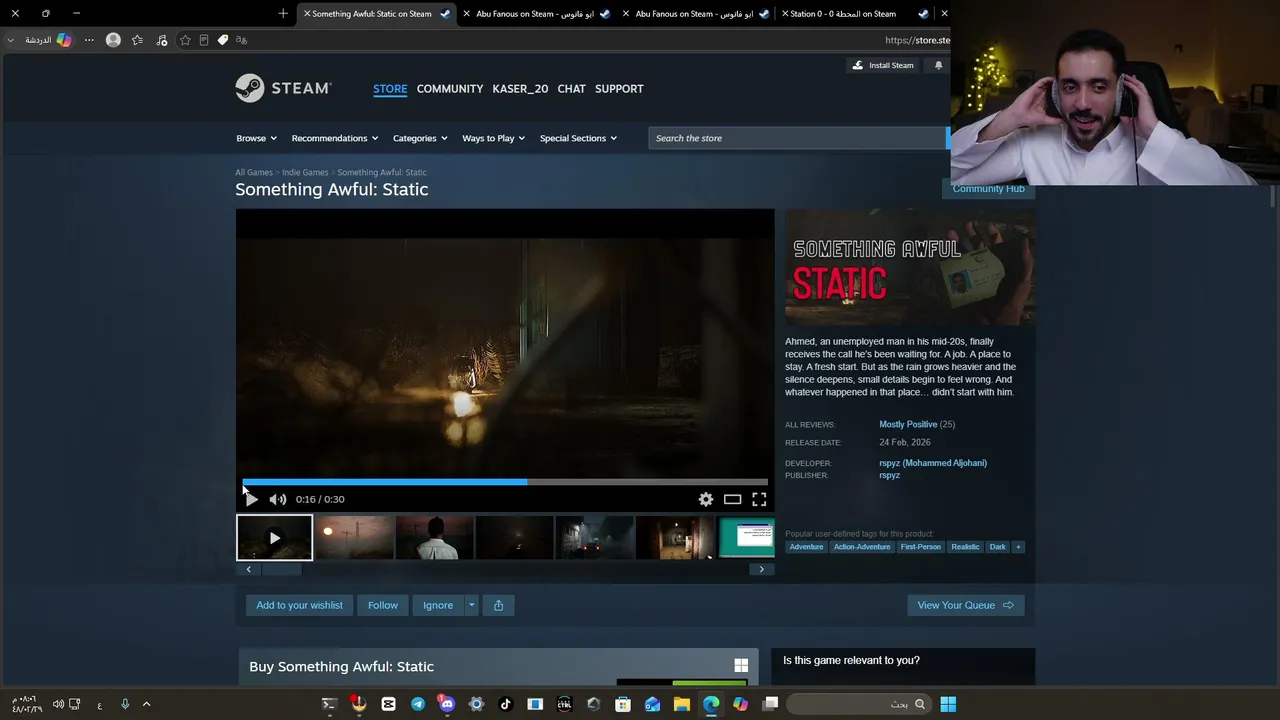Play the game trailer video
The image size is (1280, 720).
(x=251, y=499)
